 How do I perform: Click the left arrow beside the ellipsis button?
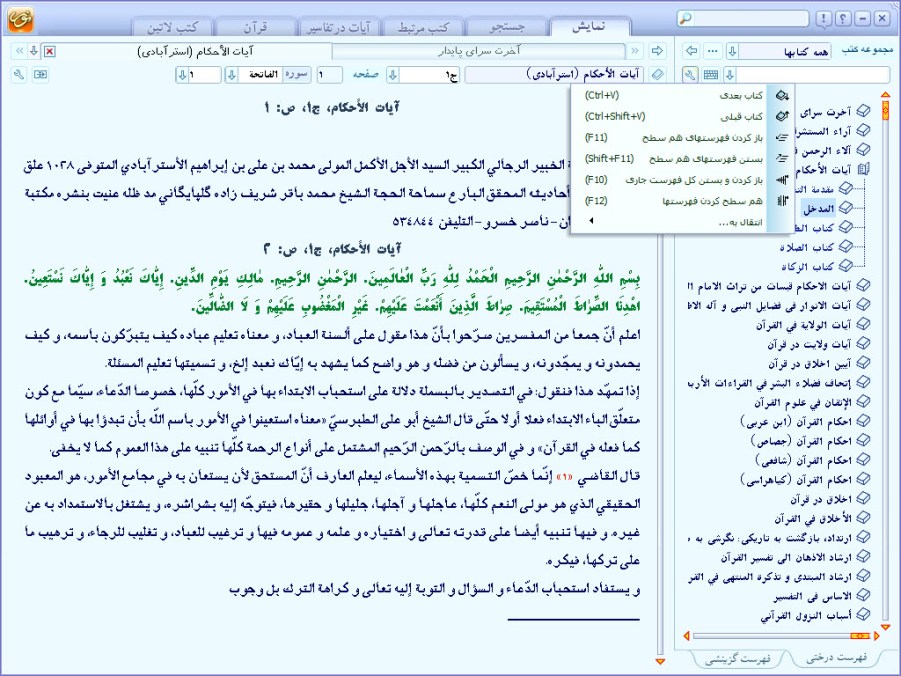coord(691,51)
